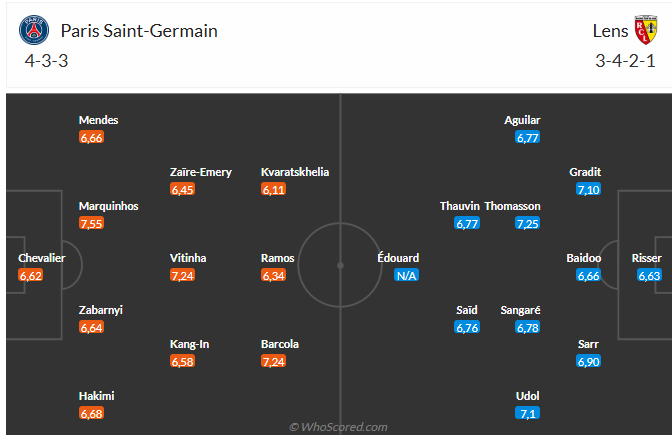
Task: Select Thauvin's player name
Action: [x=460, y=206]
